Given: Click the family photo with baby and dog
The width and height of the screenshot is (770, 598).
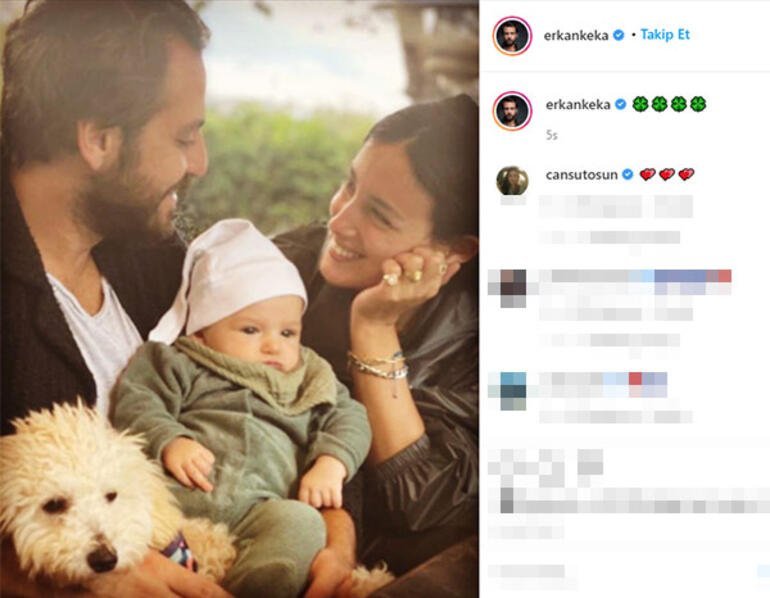Looking at the screenshot, I should click(240, 299).
